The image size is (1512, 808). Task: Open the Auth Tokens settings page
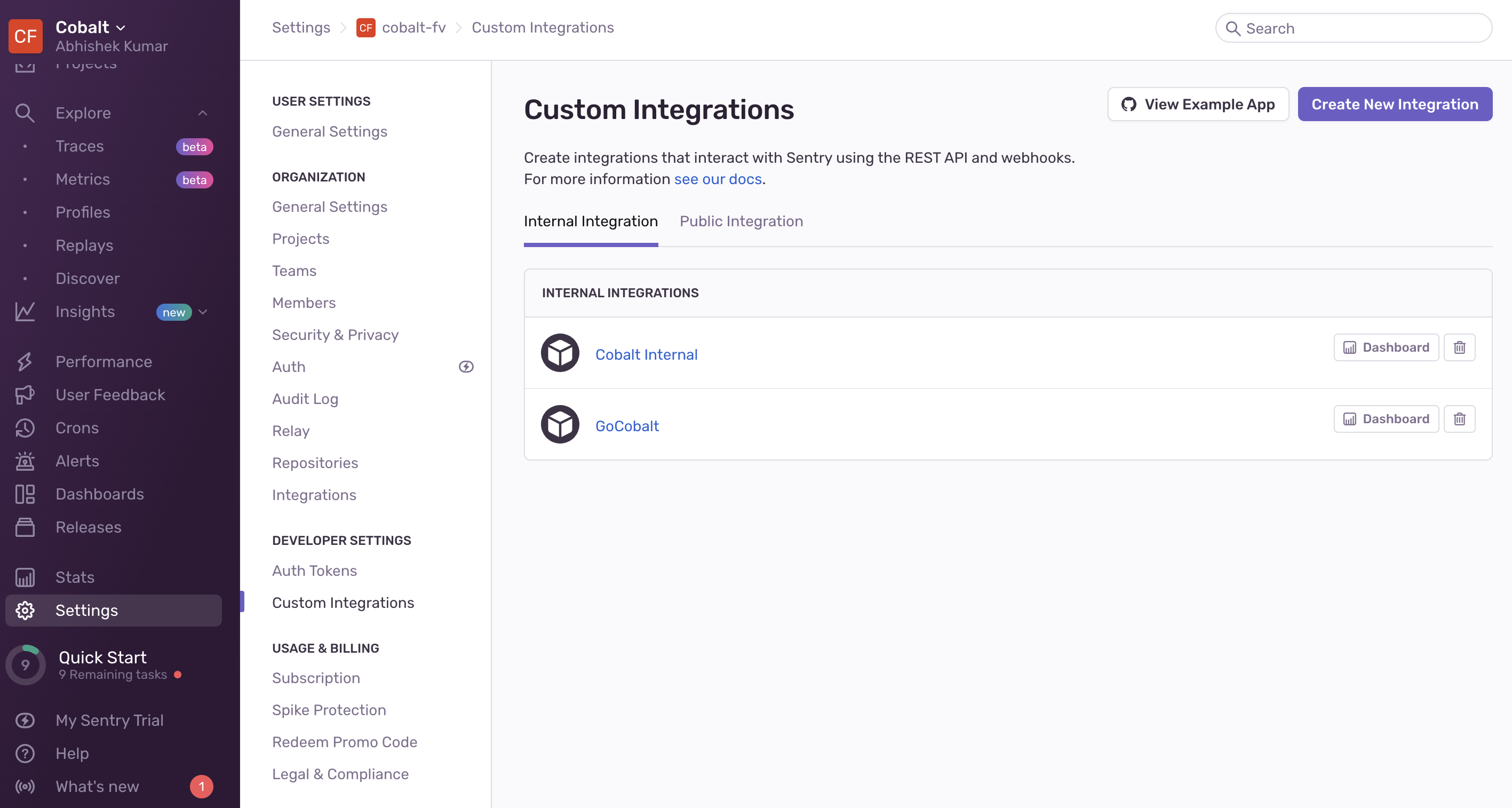(314, 571)
